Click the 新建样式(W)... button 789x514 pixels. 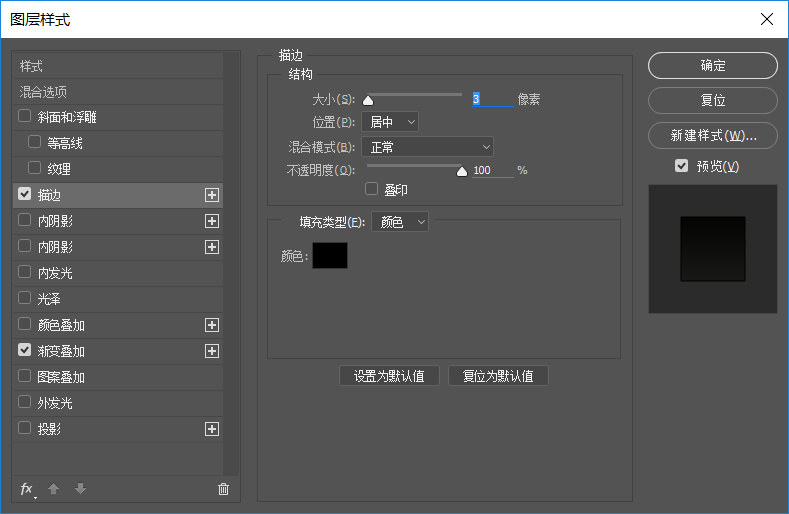click(713, 135)
